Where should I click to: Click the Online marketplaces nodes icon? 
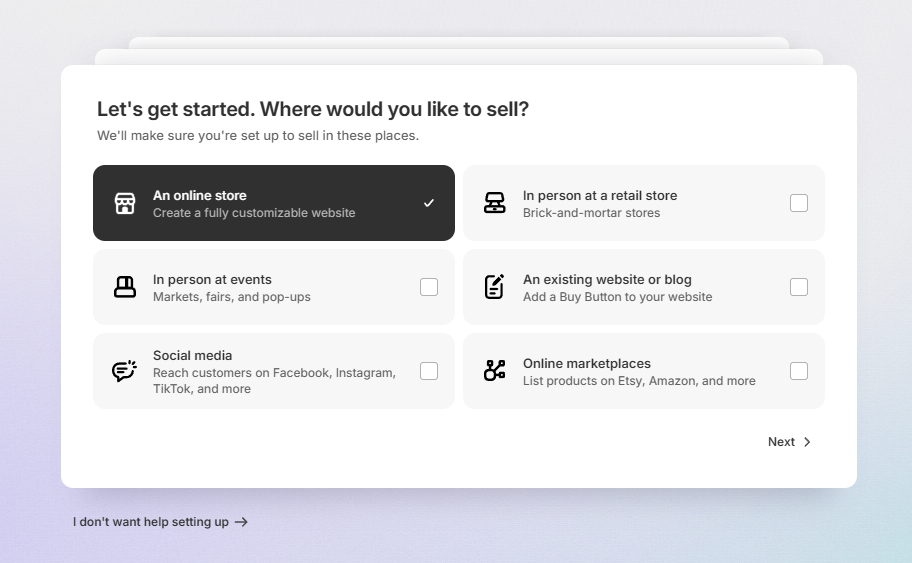point(495,371)
